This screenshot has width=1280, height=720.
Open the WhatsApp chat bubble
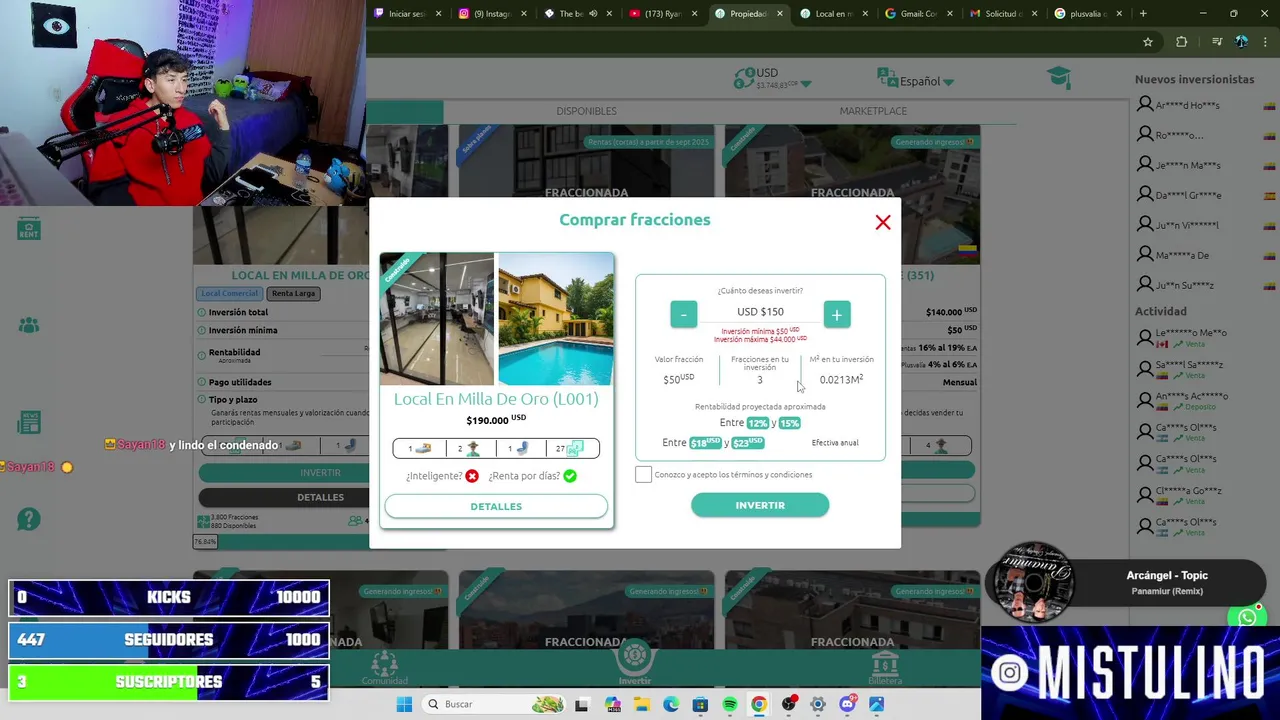[x=1247, y=618]
